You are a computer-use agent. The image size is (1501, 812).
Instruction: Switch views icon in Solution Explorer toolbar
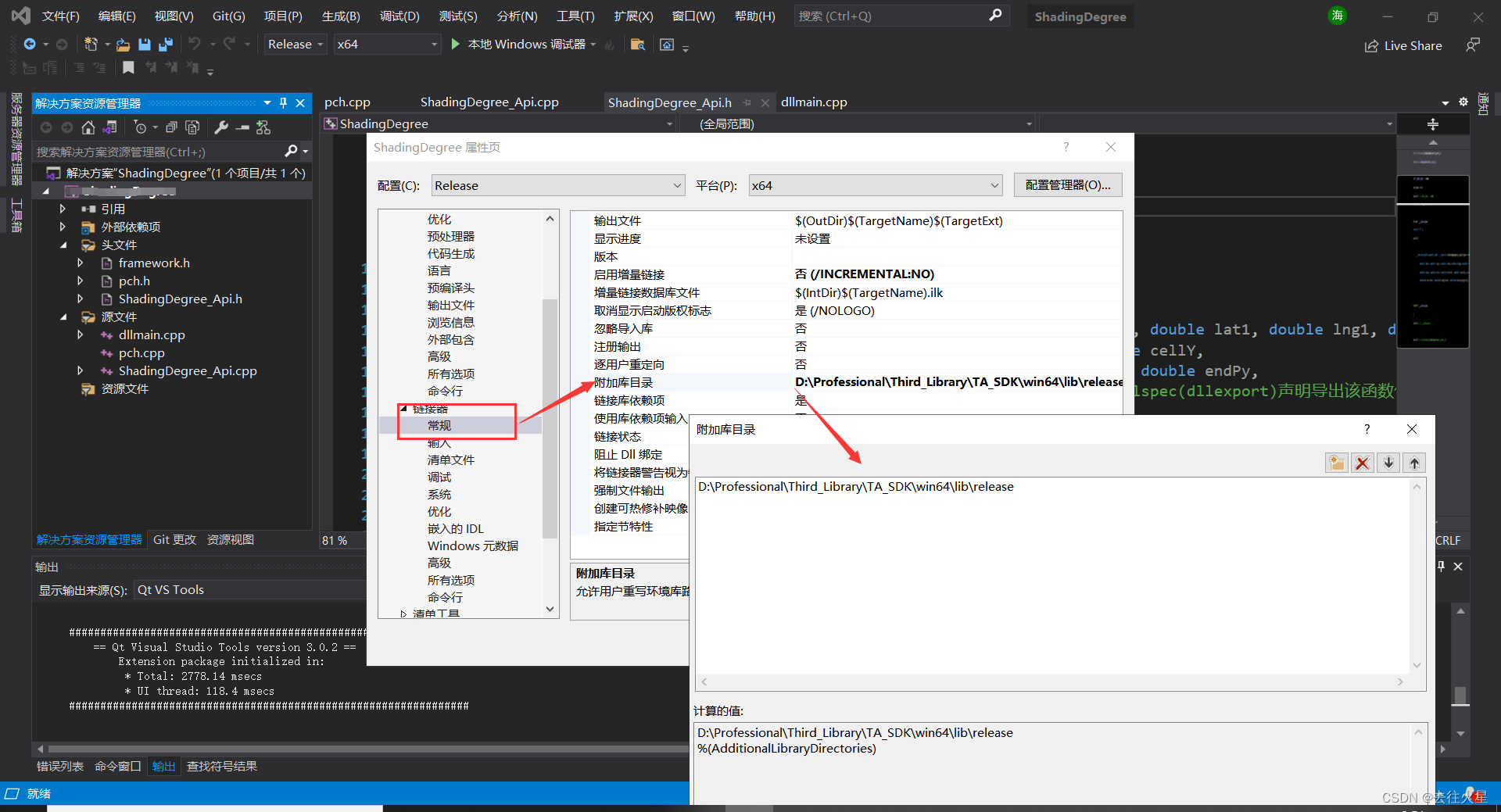tap(109, 127)
